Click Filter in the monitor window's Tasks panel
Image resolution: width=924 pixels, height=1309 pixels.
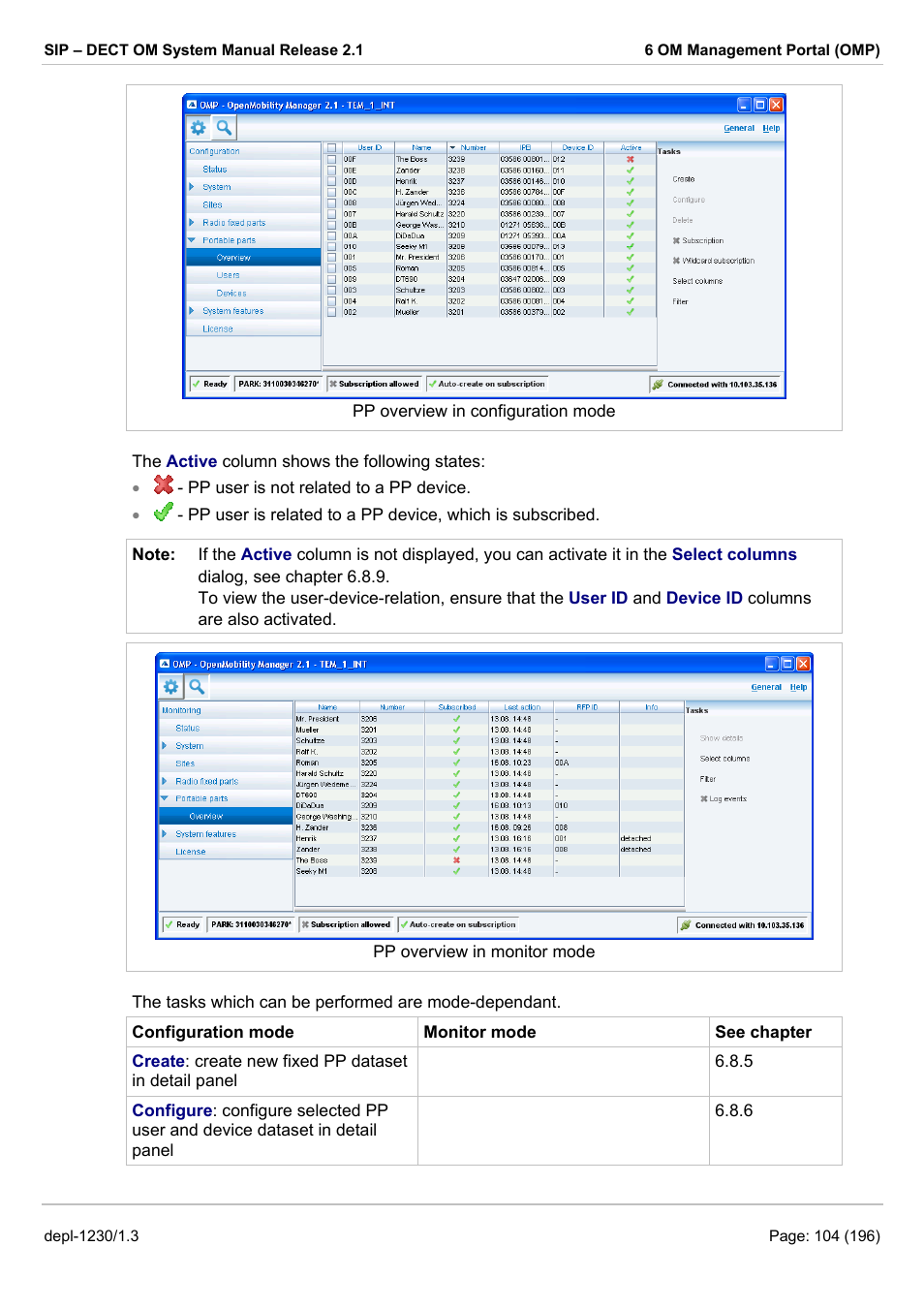click(x=708, y=779)
